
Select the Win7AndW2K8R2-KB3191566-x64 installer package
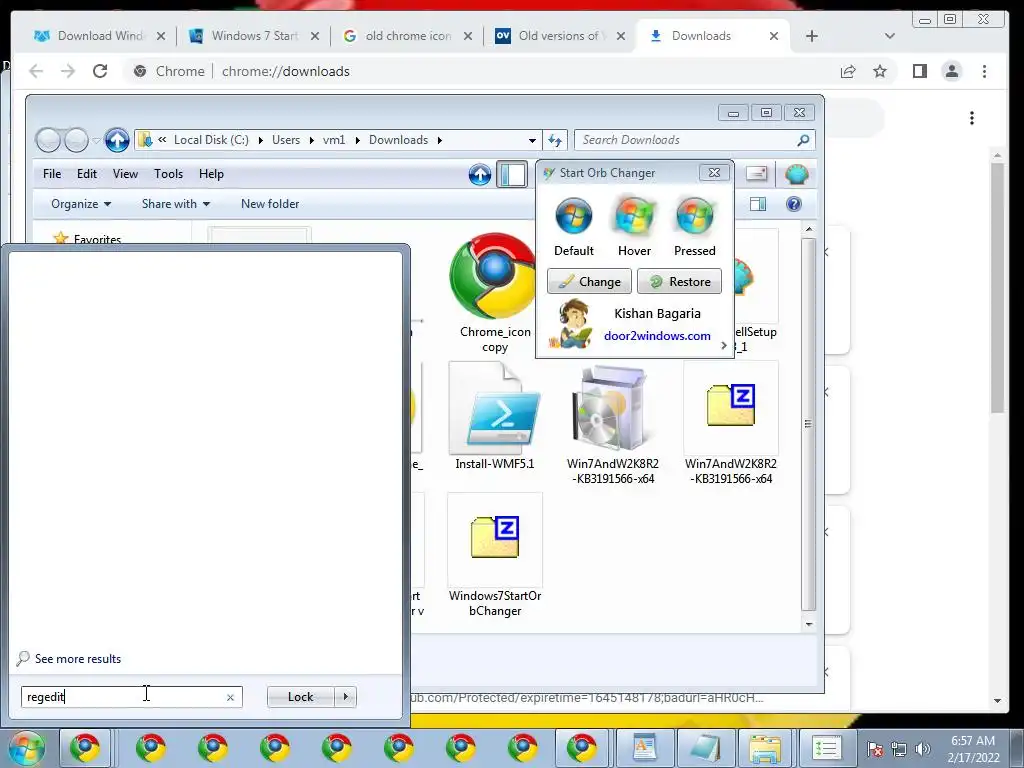613,424
